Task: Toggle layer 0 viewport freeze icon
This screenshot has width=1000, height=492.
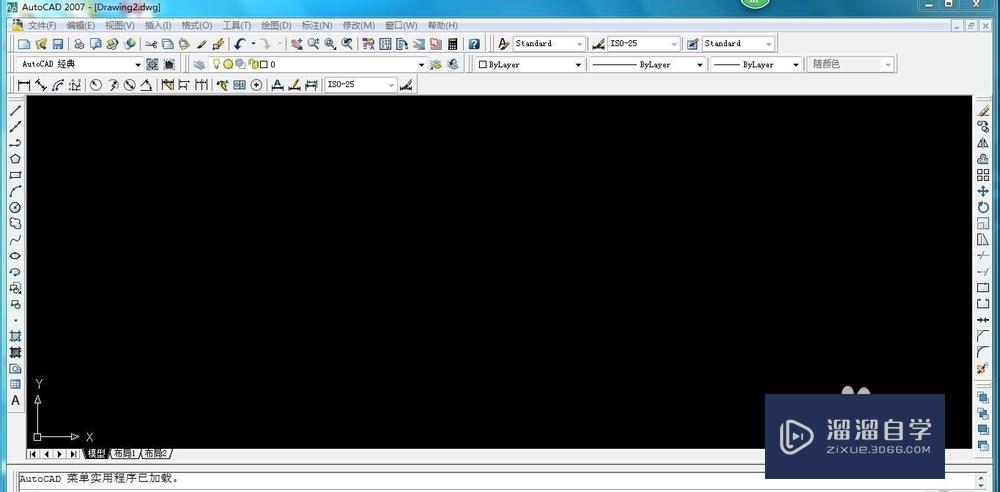Action: (x=240, y=64)
